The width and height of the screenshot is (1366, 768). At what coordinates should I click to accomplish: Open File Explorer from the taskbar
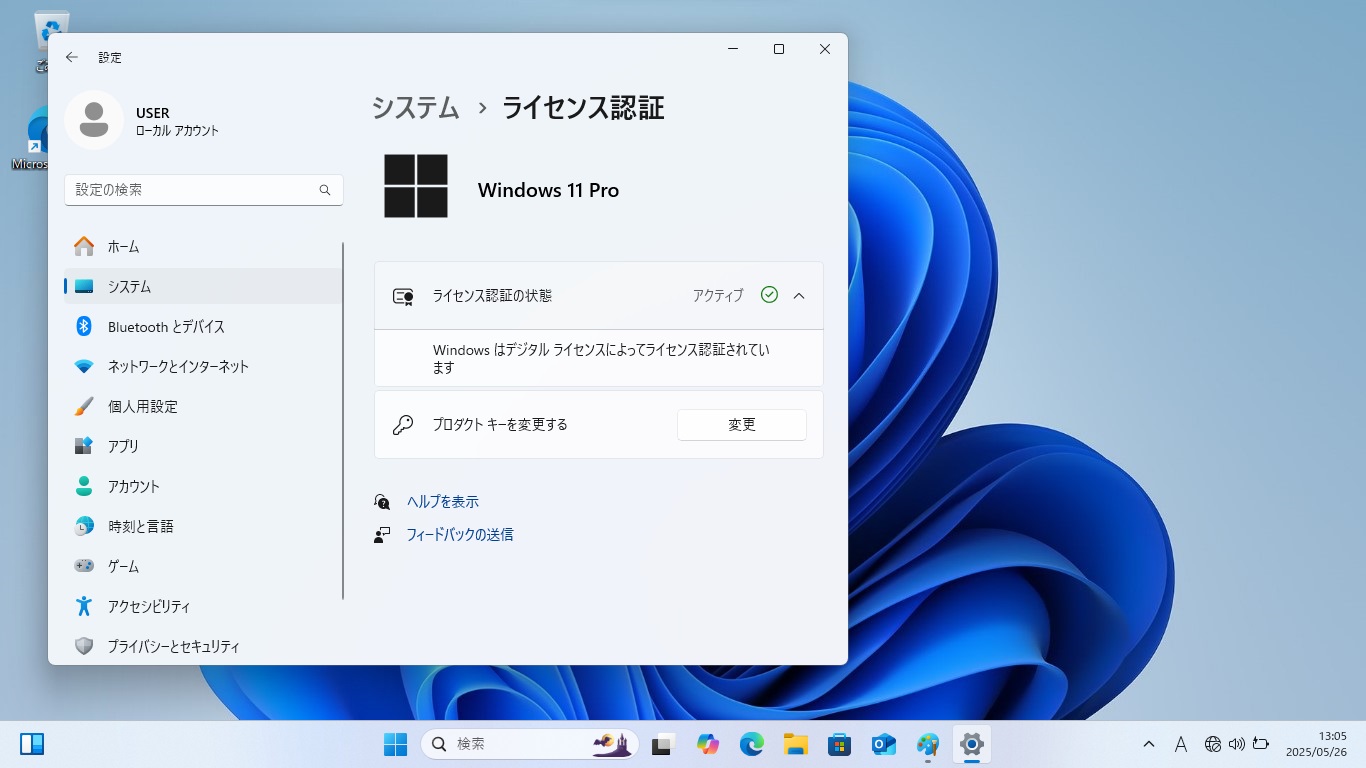[795, 744]
